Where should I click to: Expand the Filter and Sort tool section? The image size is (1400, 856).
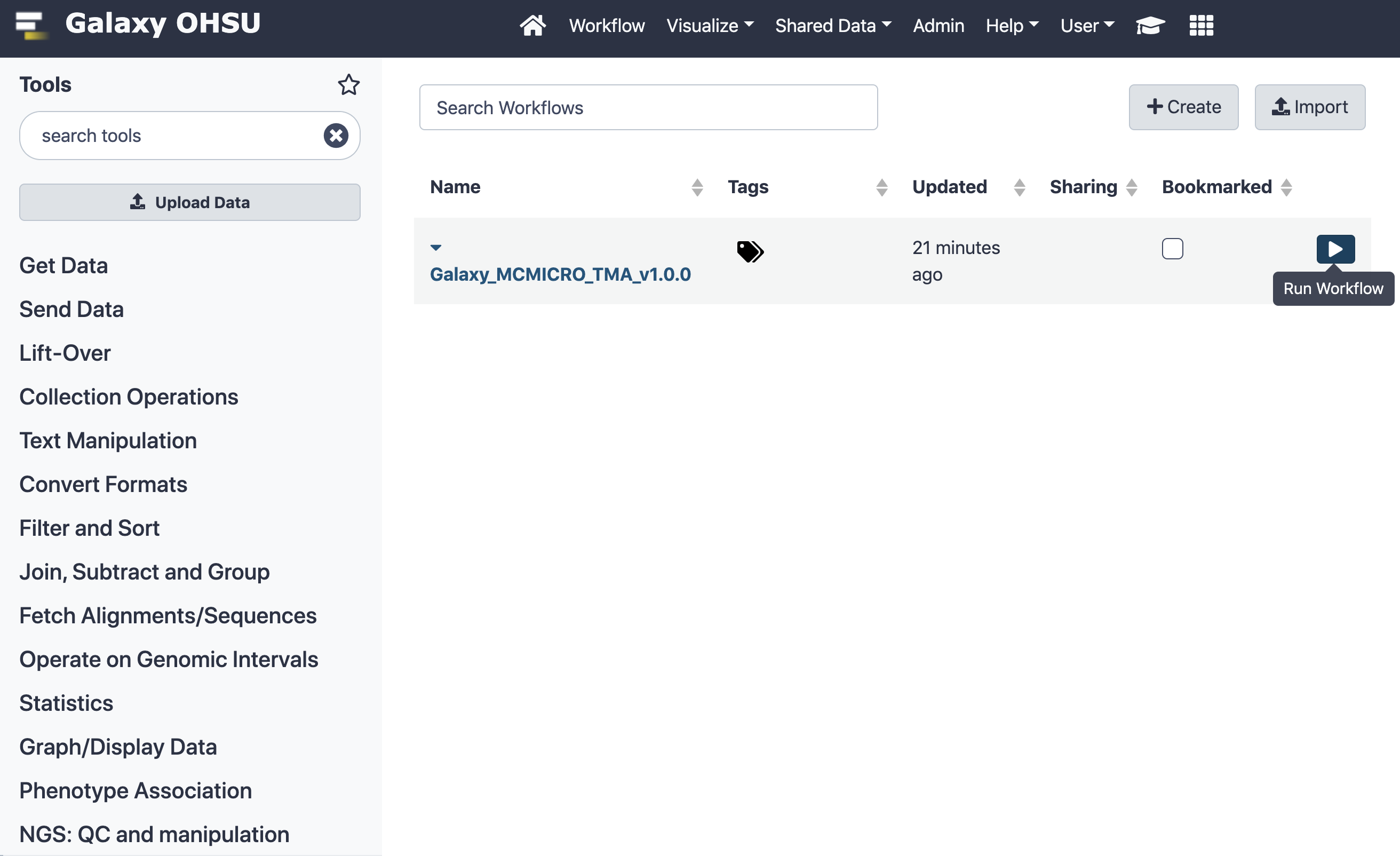[x=89, y=529]
